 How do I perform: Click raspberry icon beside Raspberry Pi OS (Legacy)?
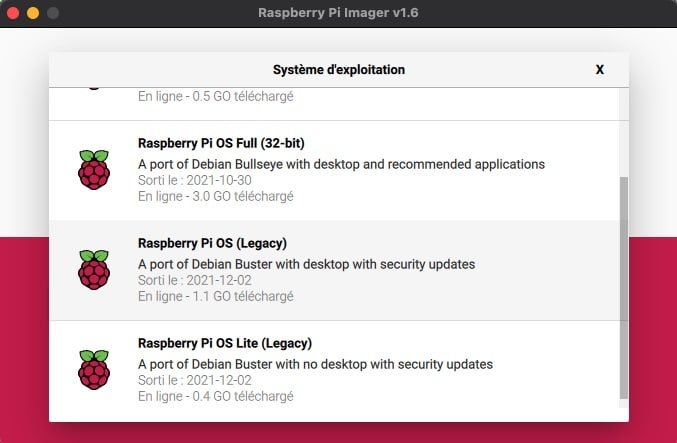click(94, 270)
